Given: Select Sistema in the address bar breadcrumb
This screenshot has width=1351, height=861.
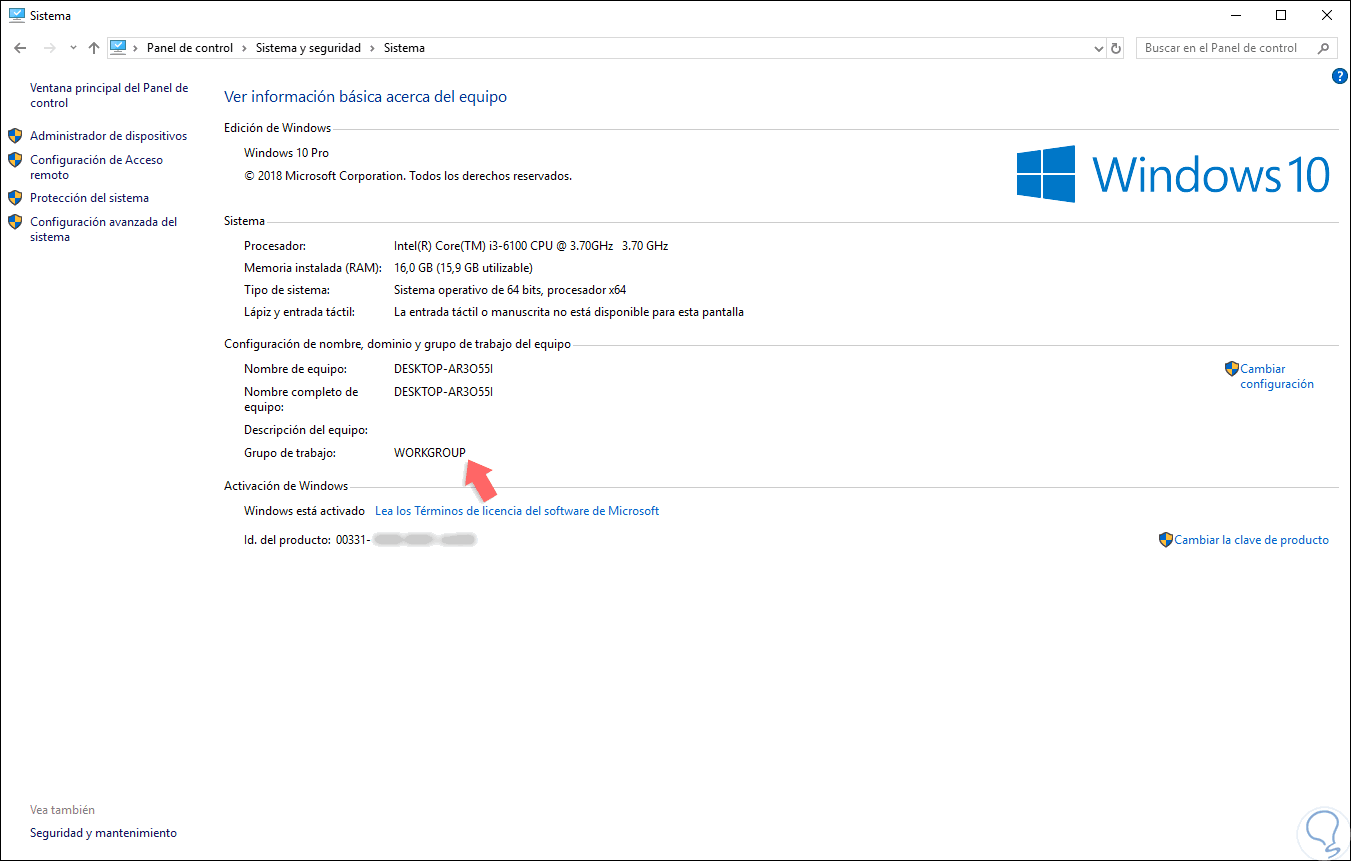Looking at the screenshot, I should [404, 48].
